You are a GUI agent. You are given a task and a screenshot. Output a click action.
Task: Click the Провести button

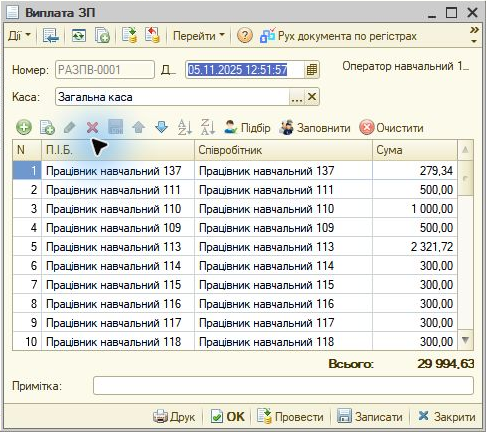[290, 417]
